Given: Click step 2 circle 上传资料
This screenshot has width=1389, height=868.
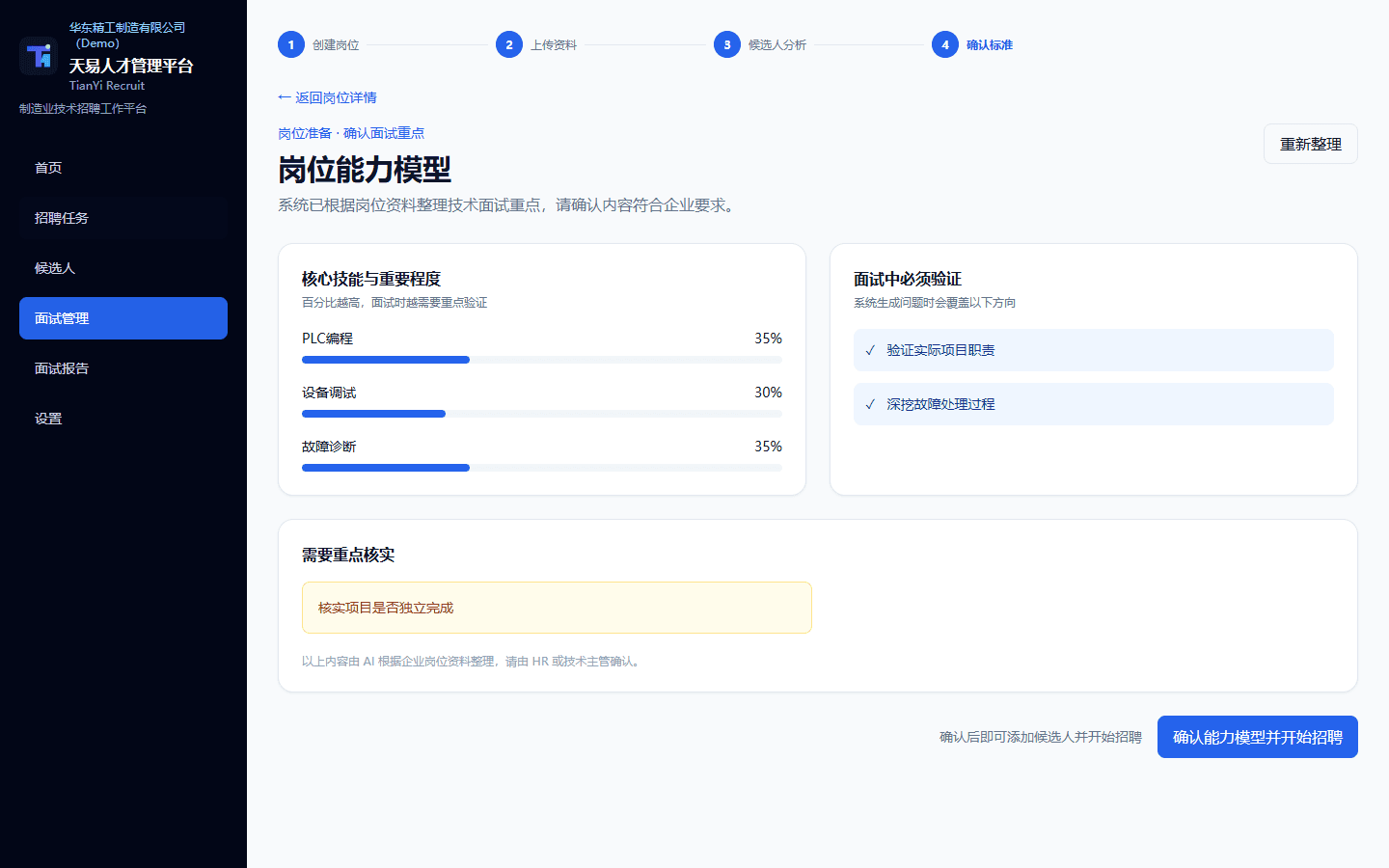Looking at the screenshot, I should 509,44.
